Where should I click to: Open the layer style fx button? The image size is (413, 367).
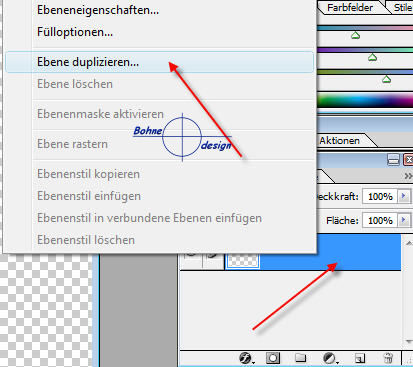click(x=247, y=358)
